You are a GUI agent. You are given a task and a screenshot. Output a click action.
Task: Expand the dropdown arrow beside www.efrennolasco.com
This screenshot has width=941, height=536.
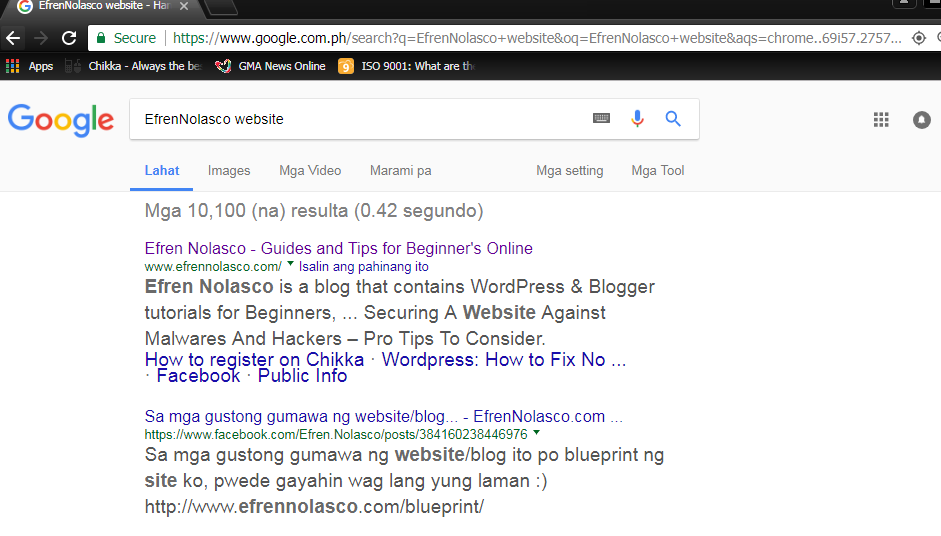(290, 263)
